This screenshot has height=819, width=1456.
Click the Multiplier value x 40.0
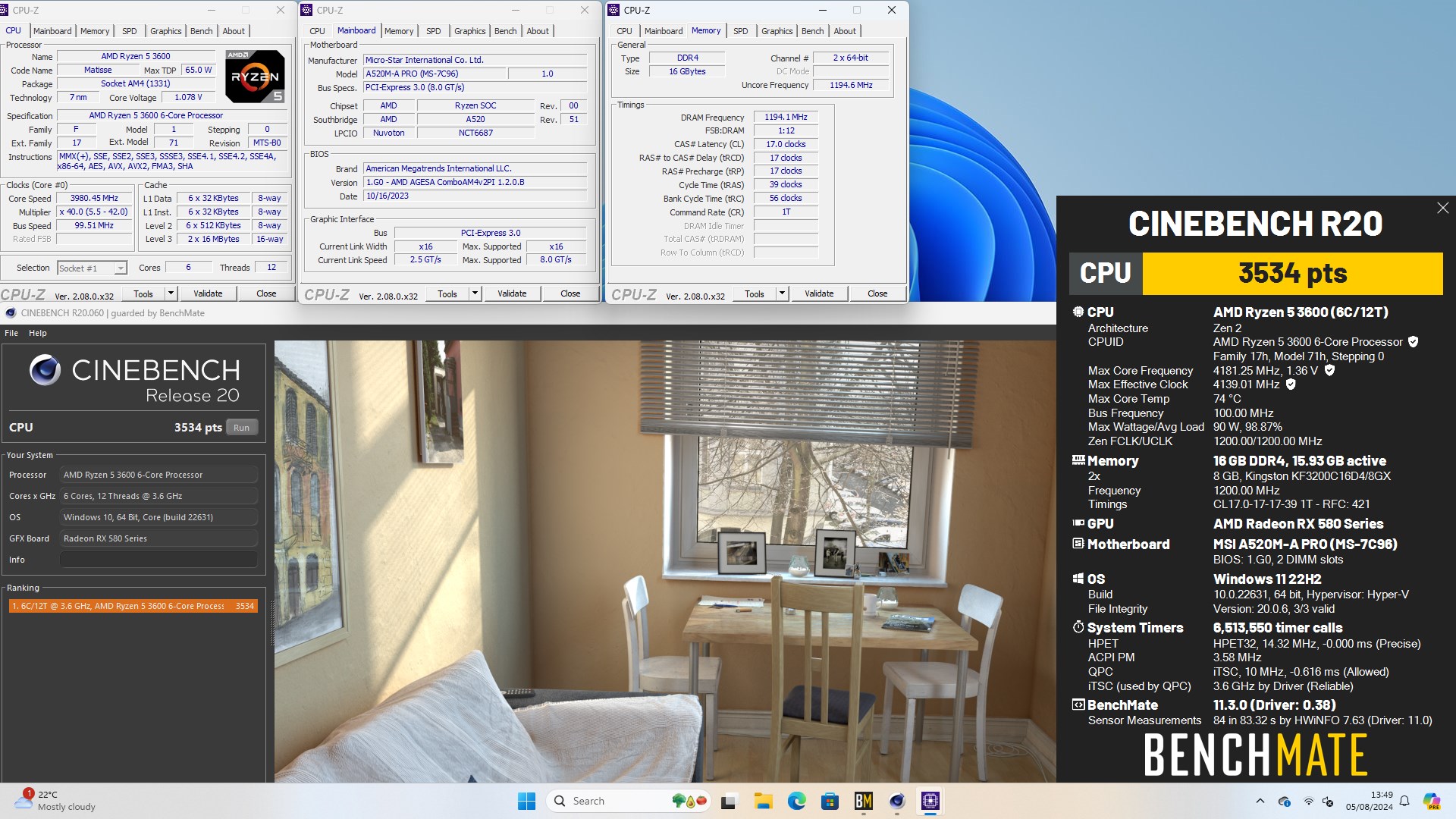pyautogui.click(x=94, y=212)
